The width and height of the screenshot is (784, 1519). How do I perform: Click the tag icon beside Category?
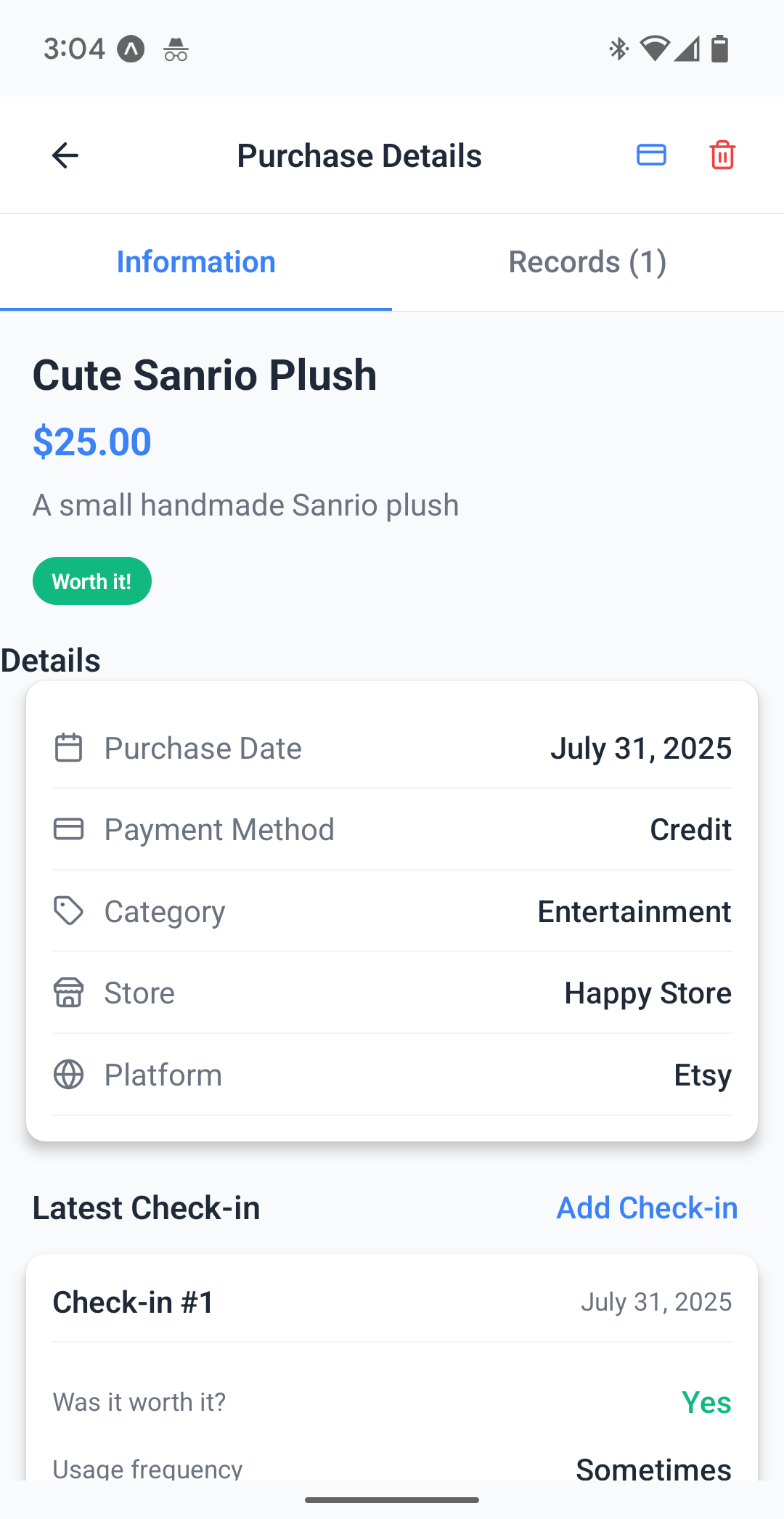[x=69, y=911]
